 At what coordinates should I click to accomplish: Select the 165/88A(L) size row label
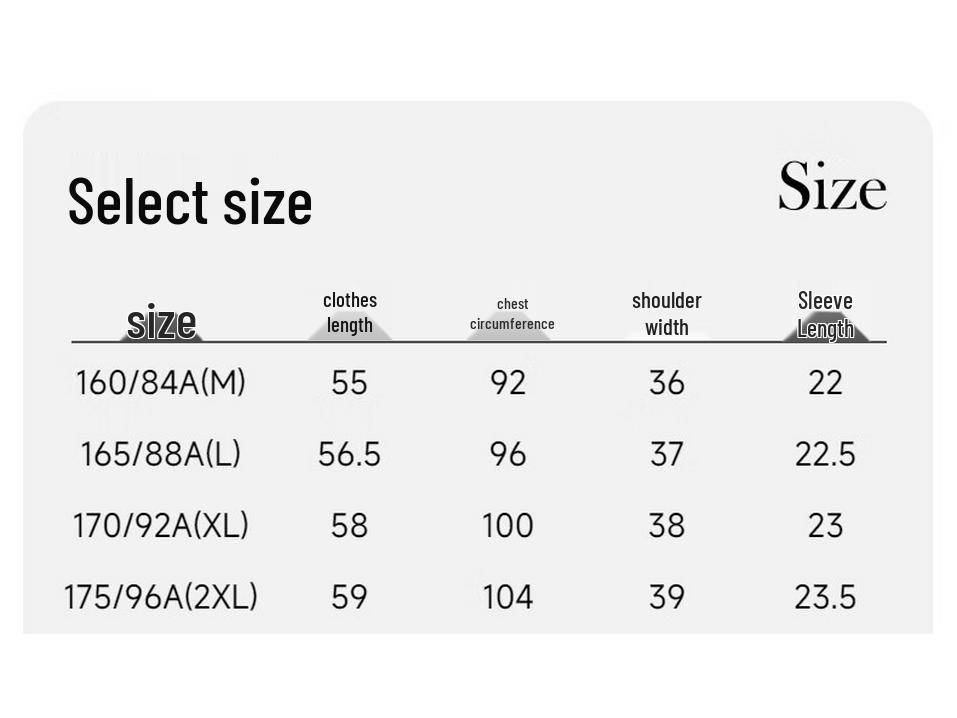coord(161,454)
